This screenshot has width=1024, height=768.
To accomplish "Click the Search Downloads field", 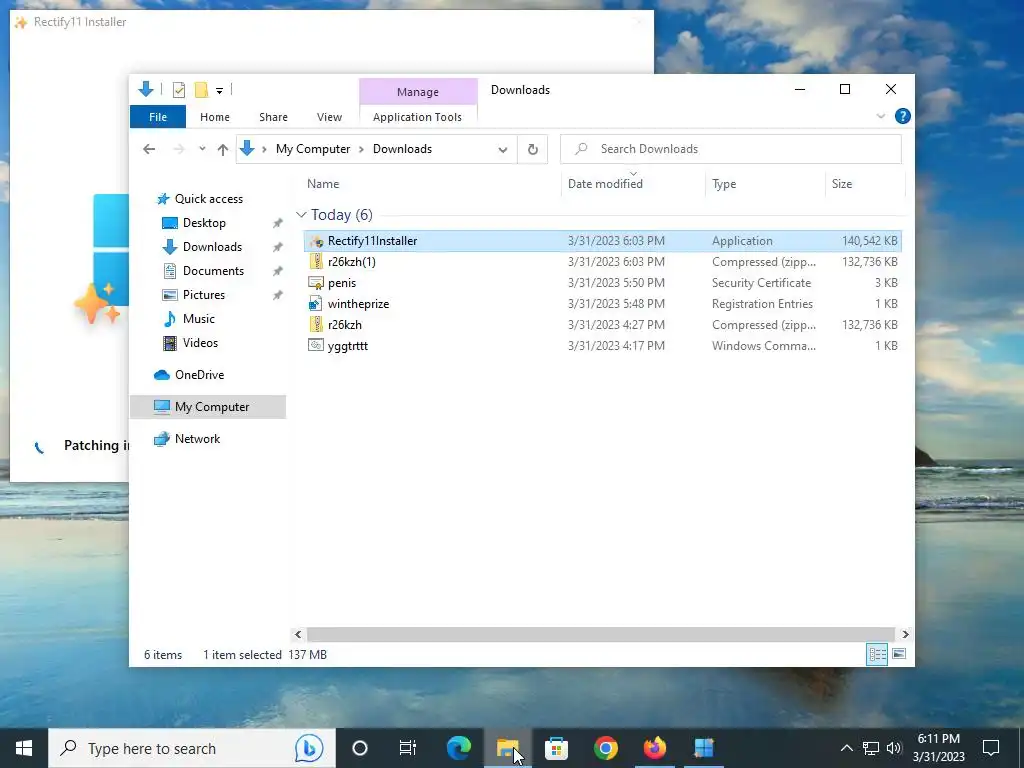I will coord(731,149).
